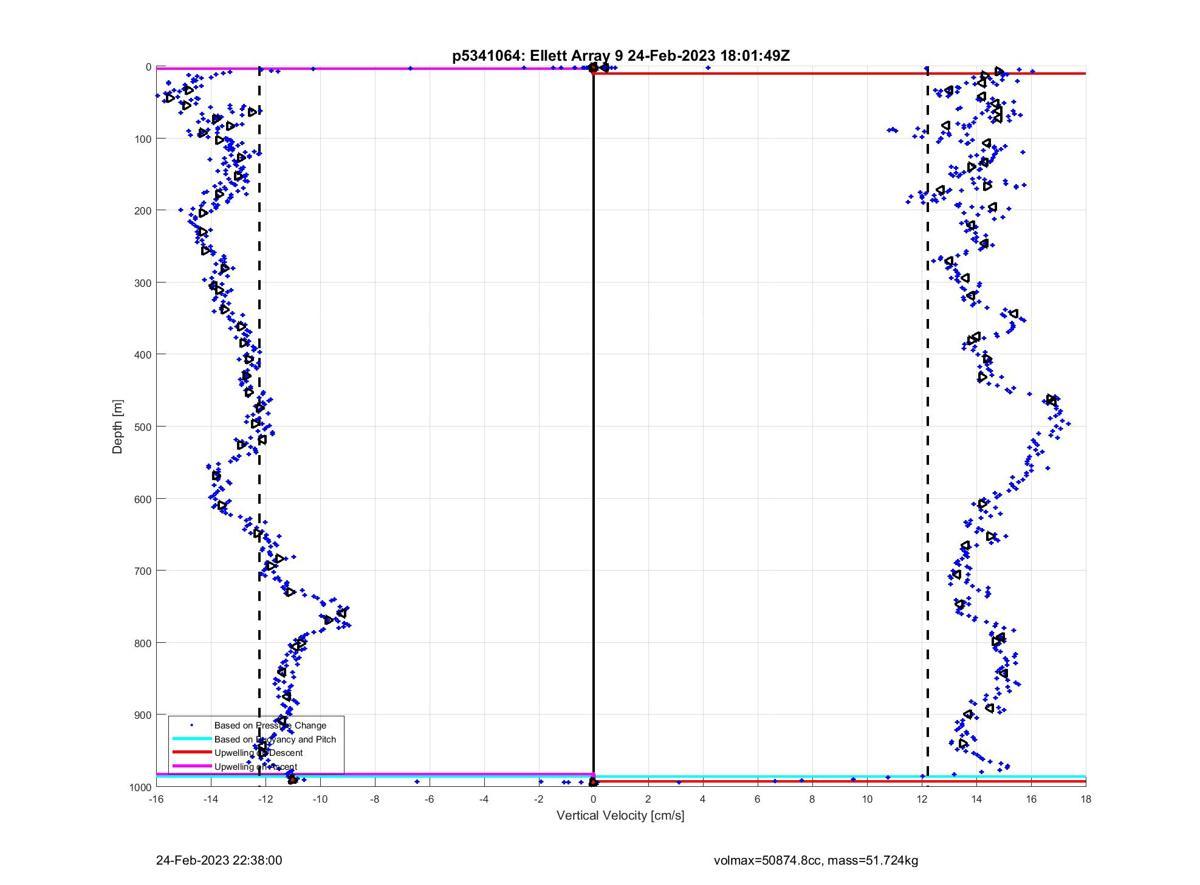Click the velocity axis tick label '18'
Screen dimensions: 1200x885
[1085, 799]
